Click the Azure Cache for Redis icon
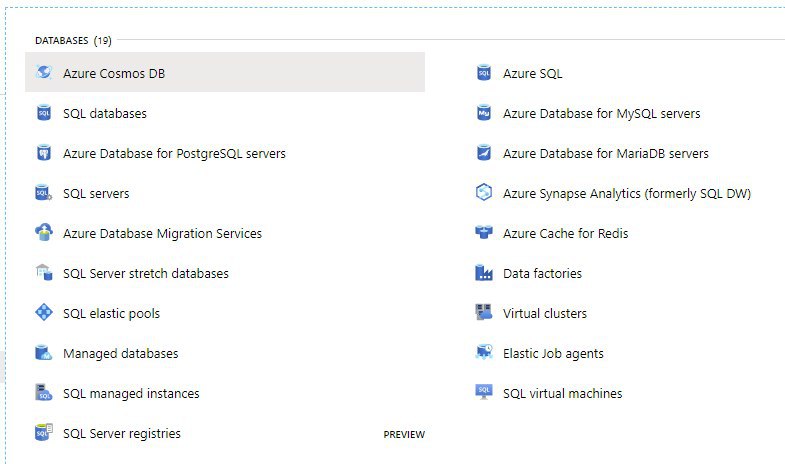 pos(484,232)
